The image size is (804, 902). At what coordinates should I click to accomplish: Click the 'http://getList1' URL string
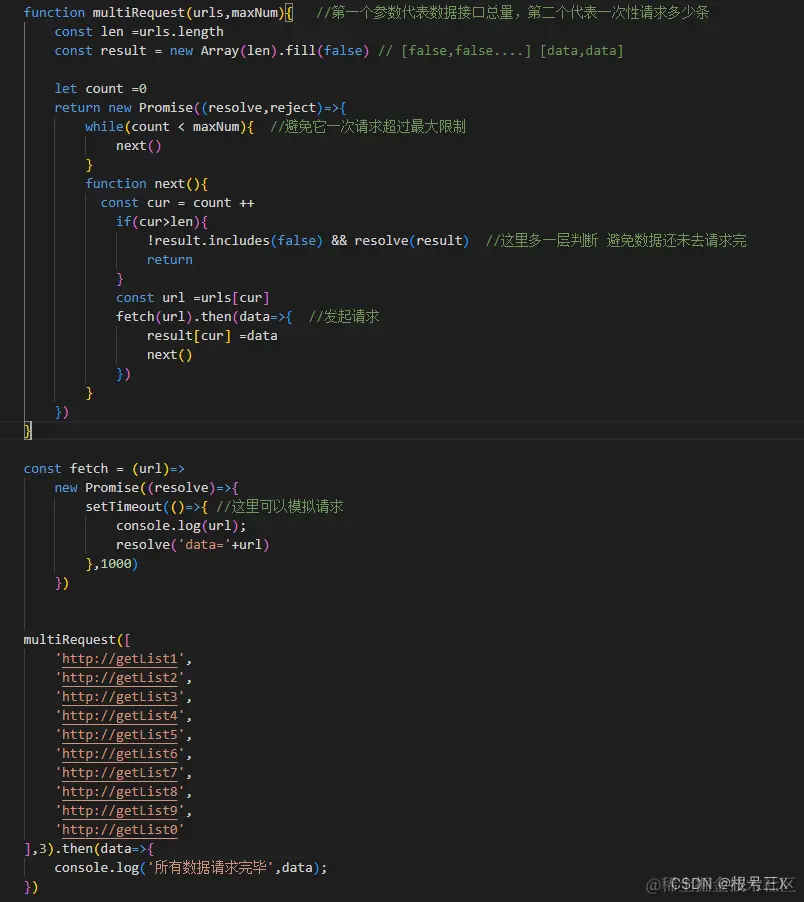tap(120, 659)
